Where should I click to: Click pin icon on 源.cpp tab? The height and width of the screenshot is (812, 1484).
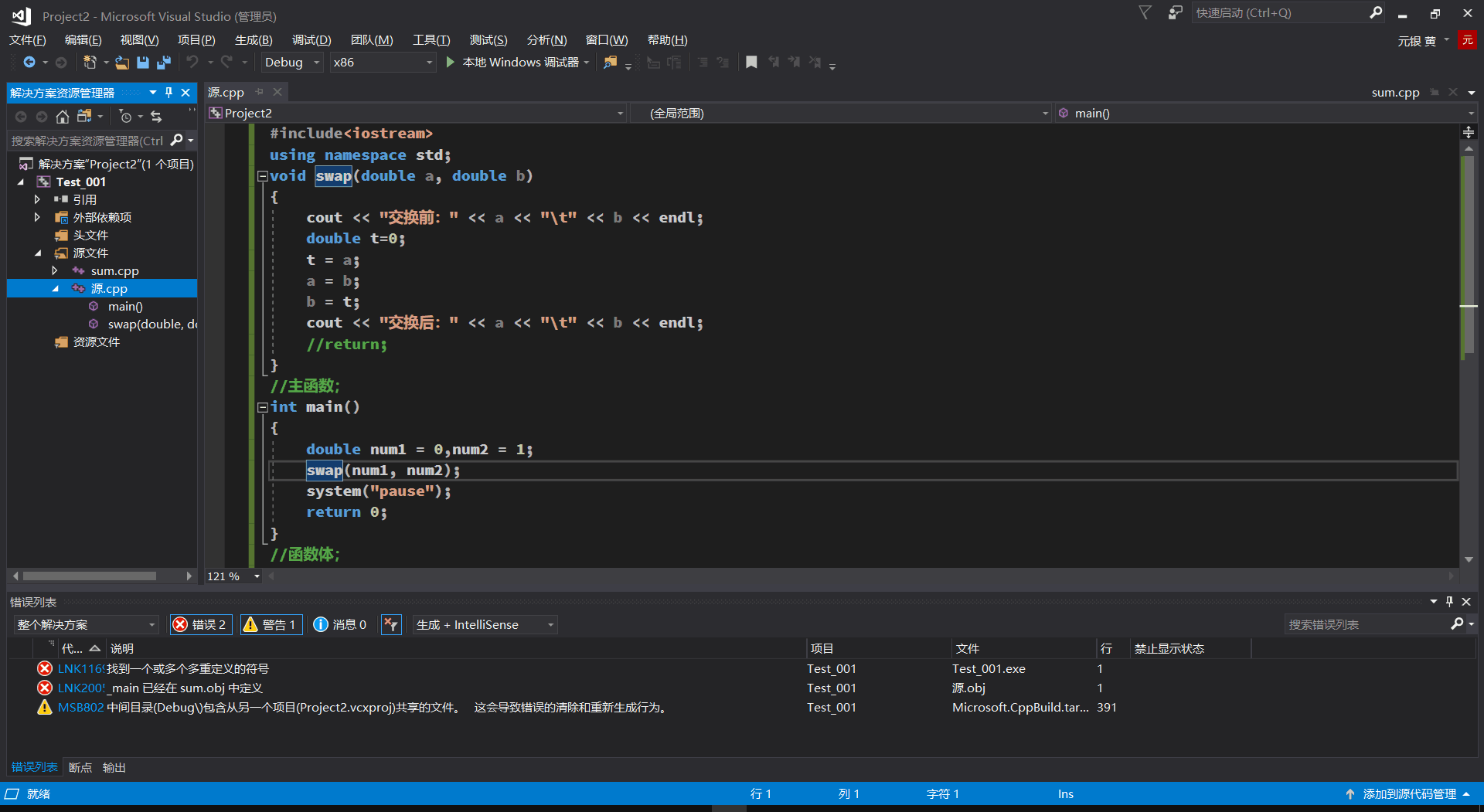(x=260, y=91)
